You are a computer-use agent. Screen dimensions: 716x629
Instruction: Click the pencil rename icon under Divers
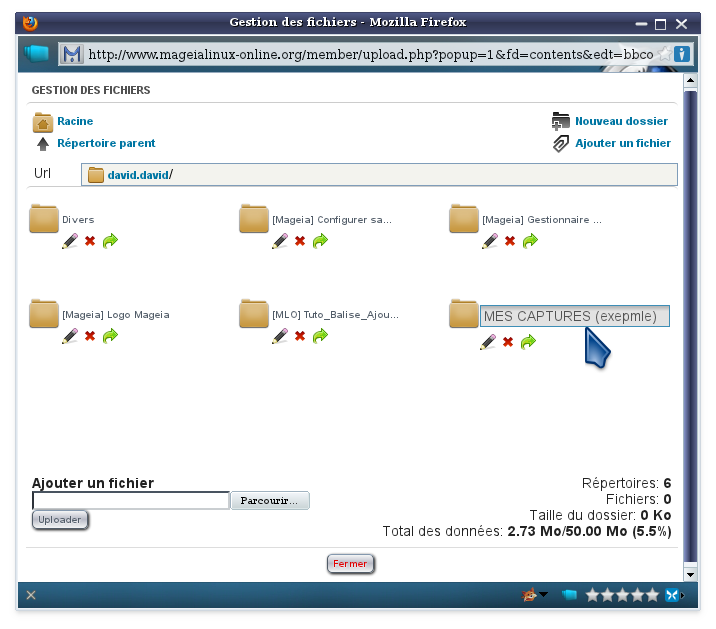pos(70,241)
